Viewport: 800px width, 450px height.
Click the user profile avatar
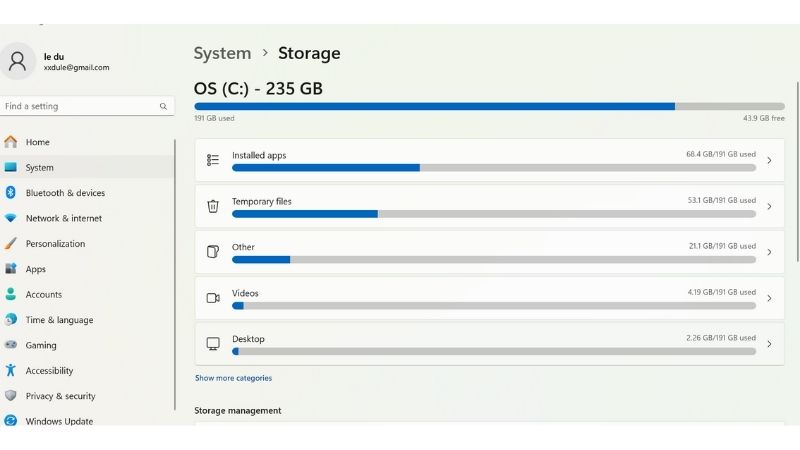pyautogui.click(x=17, y=61)
